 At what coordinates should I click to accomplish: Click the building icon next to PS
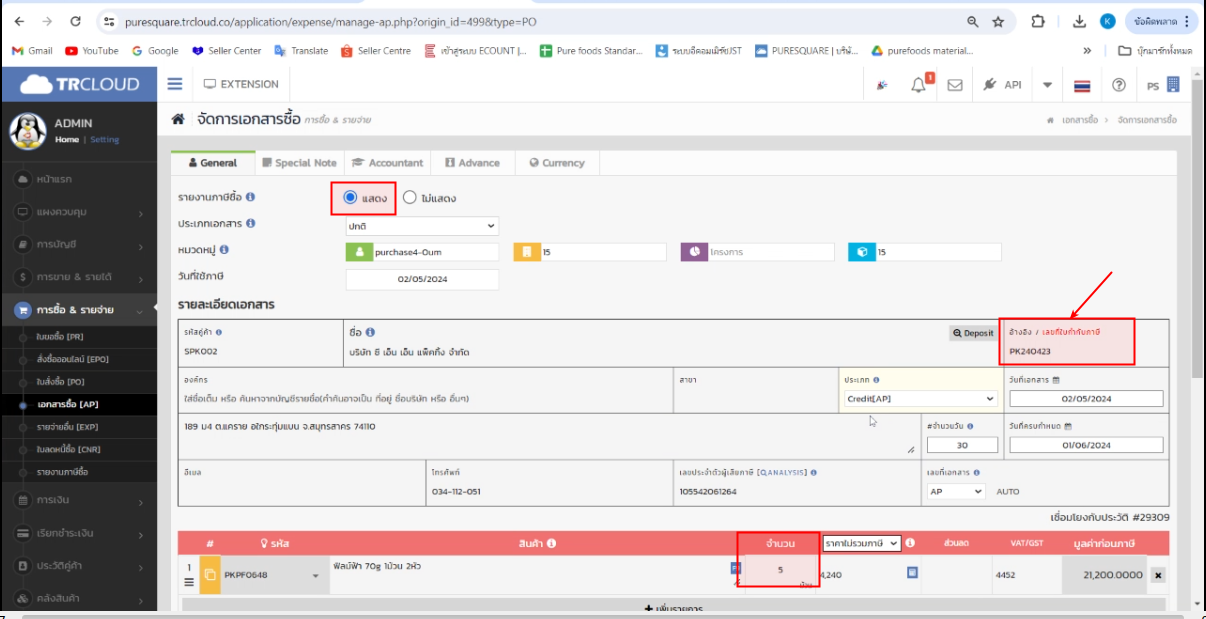[1173, 85]
